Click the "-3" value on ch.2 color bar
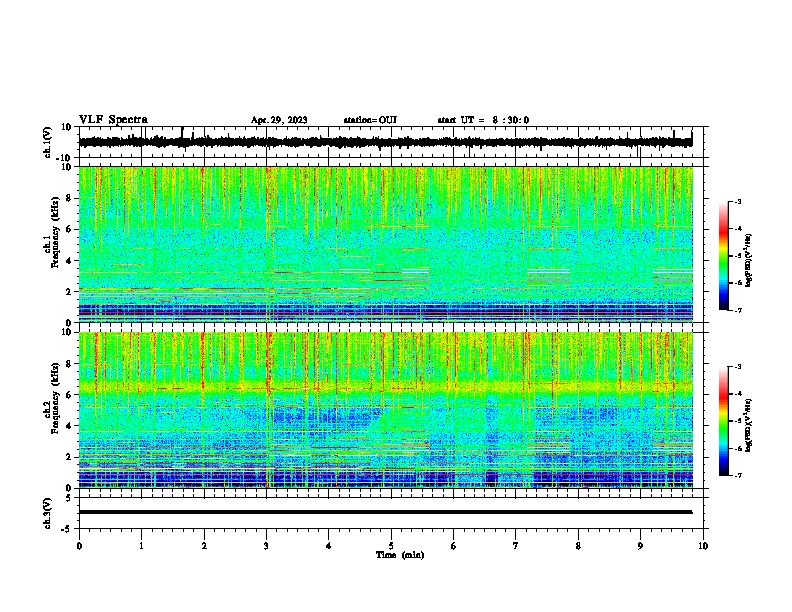 [x=737, y=367]
